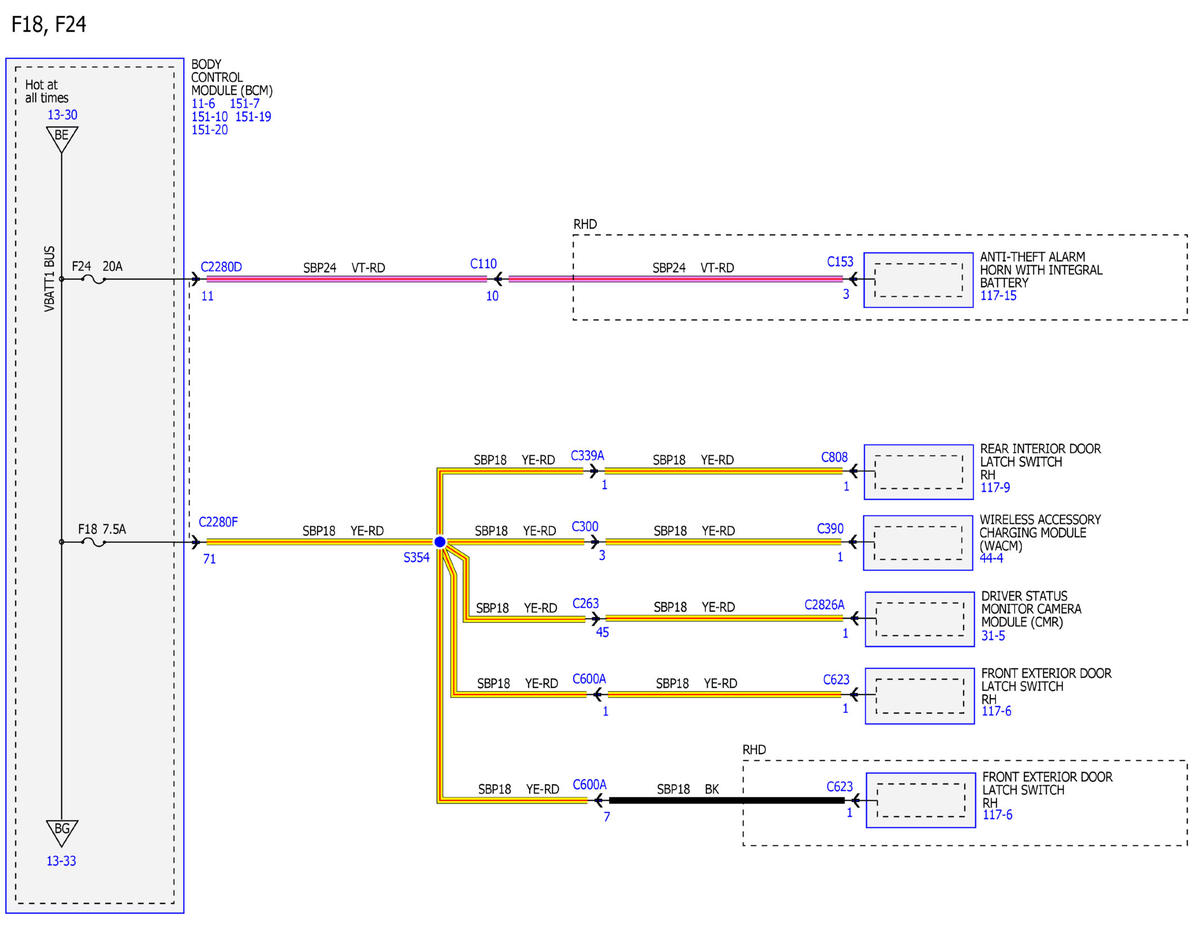
Task: Open the 117-15 reference link
Action: pos(998,296)
